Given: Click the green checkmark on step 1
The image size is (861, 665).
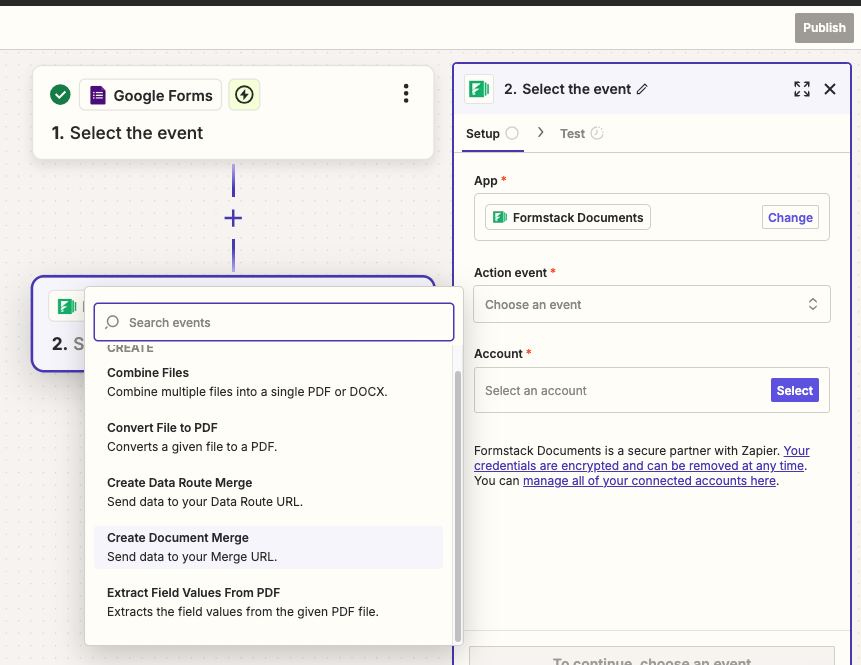Looking at the screenshot, I should click(60, 95).
